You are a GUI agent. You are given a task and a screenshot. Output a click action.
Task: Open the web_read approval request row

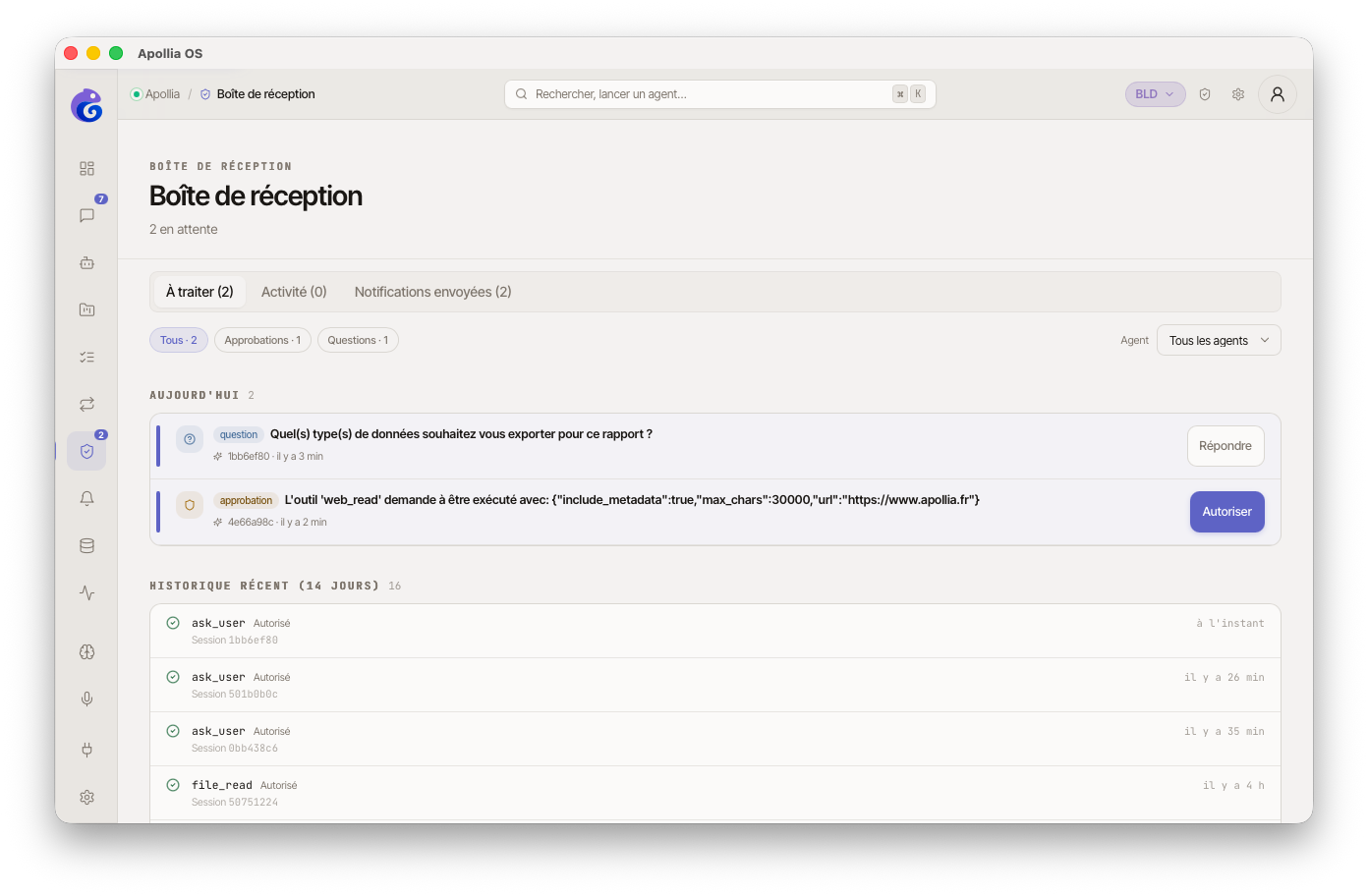pyautogui.click(x=715, y=512)
